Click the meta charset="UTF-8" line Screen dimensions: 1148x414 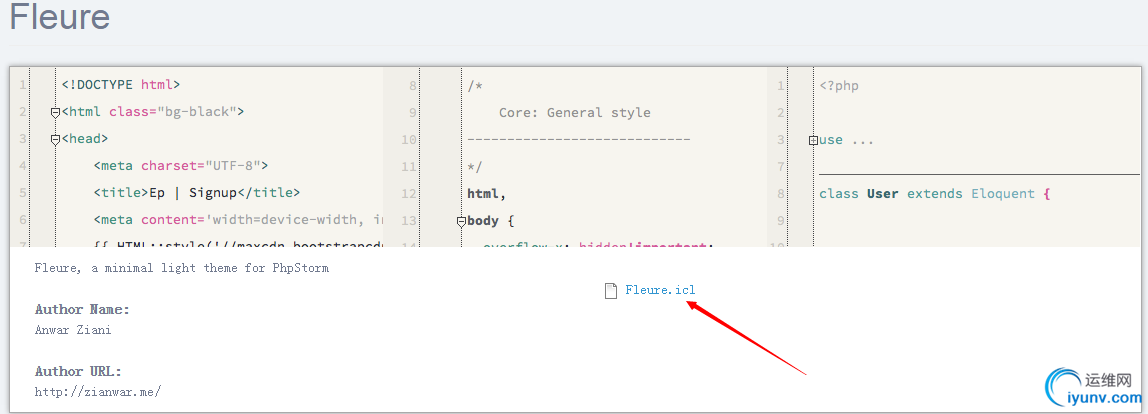[181, 166]
